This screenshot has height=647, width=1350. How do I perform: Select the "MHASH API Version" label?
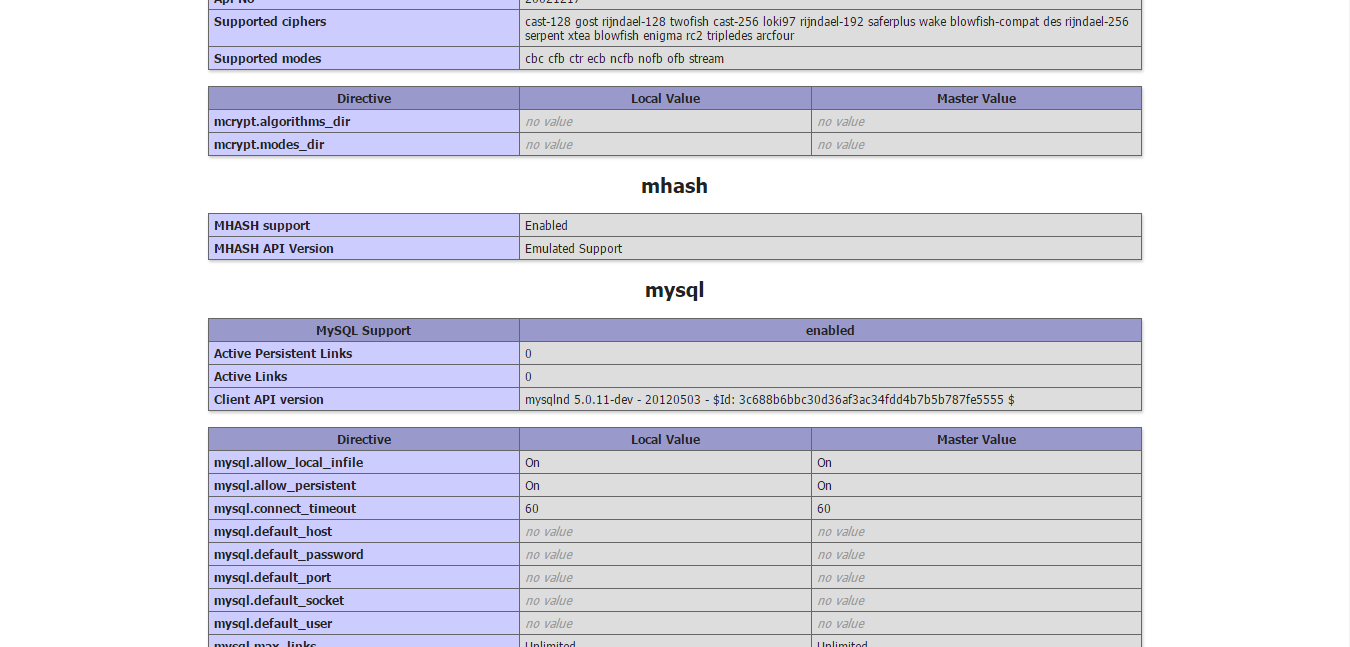(274, 248)
